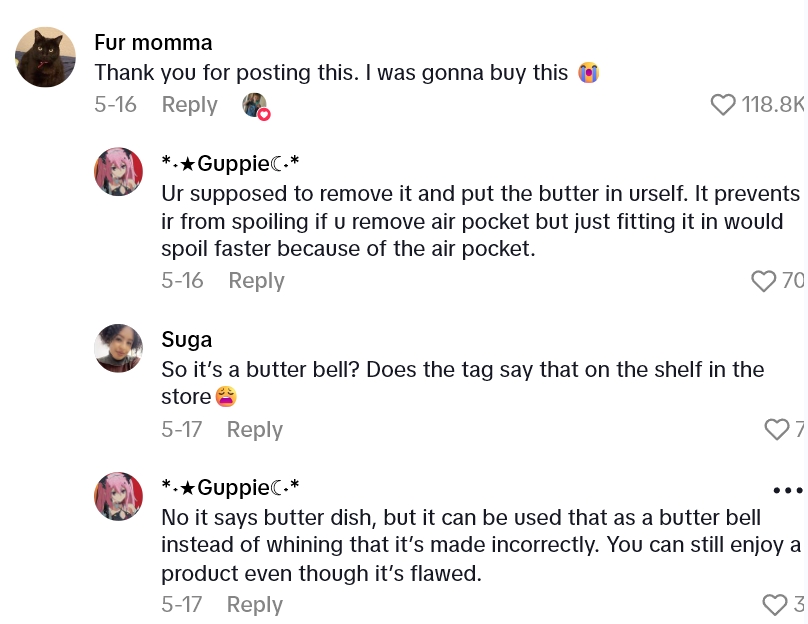Like Guppie's first reply using the heart icon
This screenshot has width=808, height=624.
coord(764,281)
